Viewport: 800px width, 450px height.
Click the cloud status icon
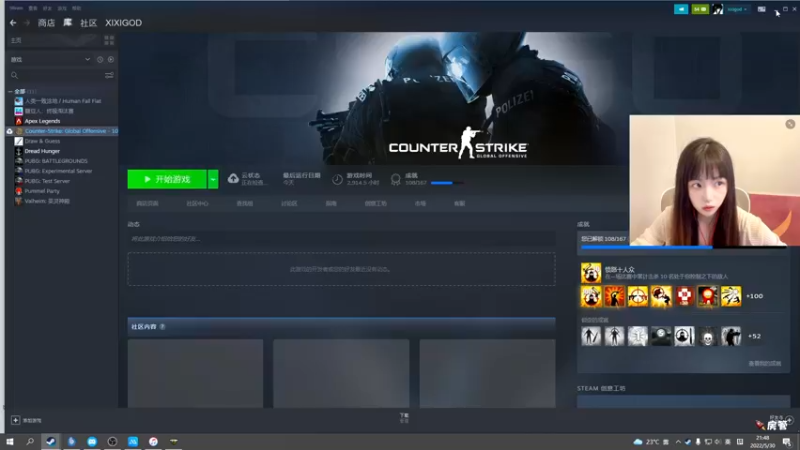[x=233, y=179]
